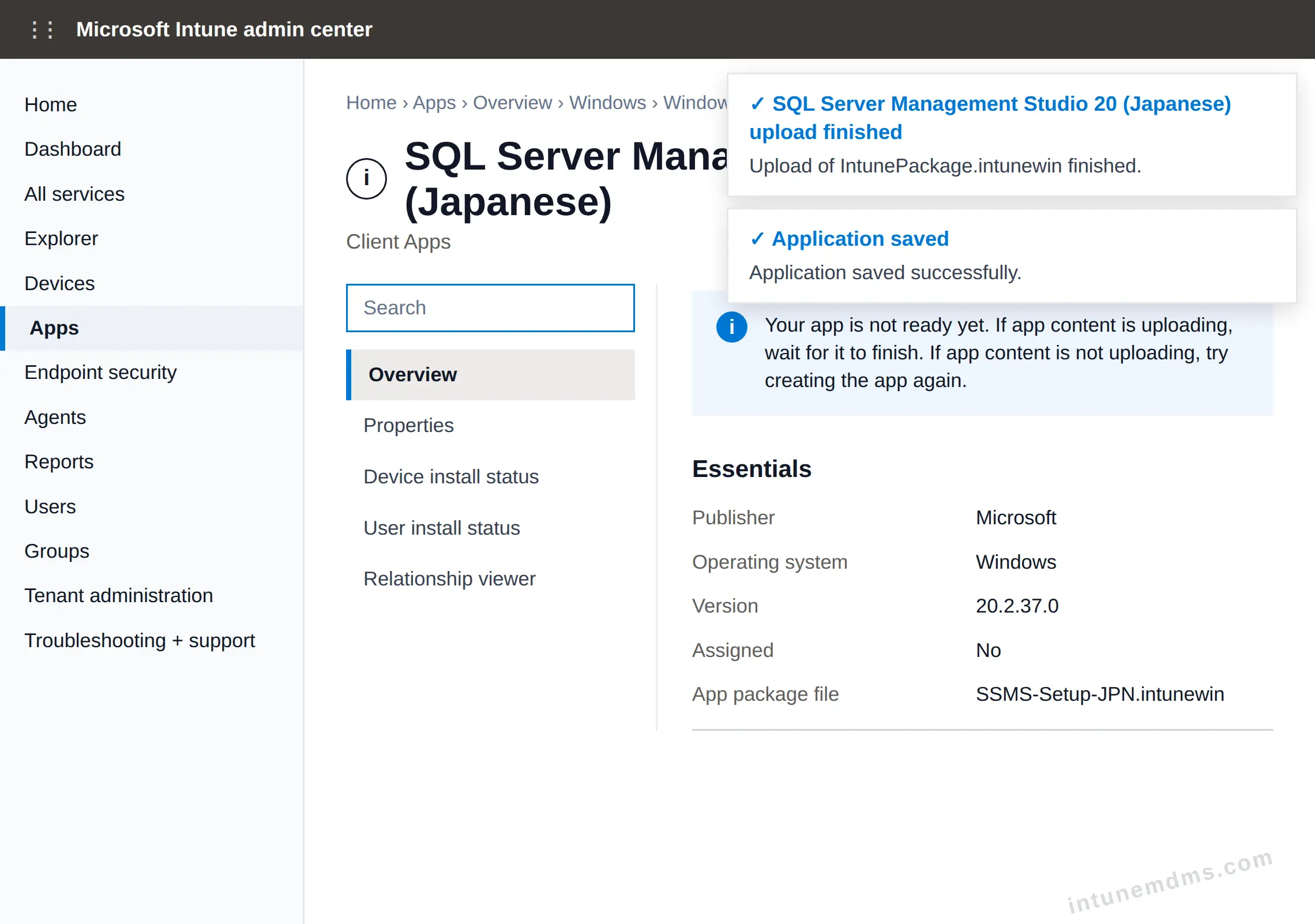Click the App package file label

tap(765, 694)
